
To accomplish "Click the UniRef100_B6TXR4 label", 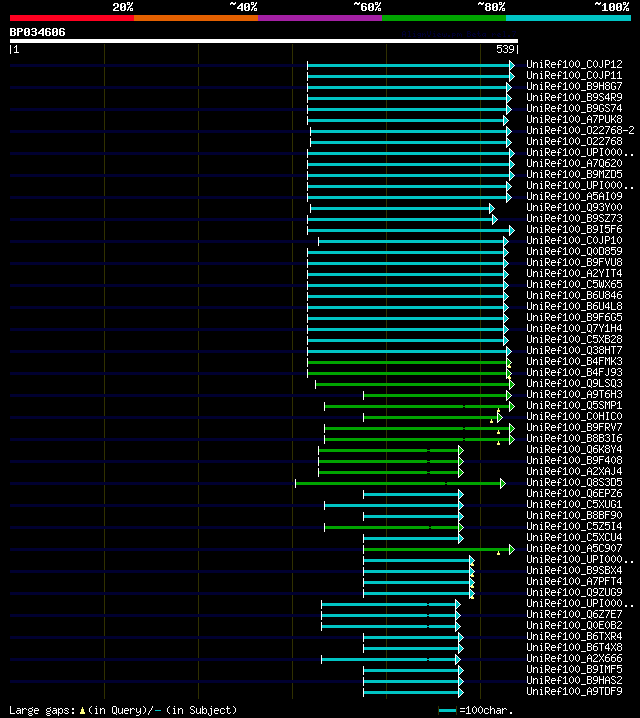I will pos(574,636).
